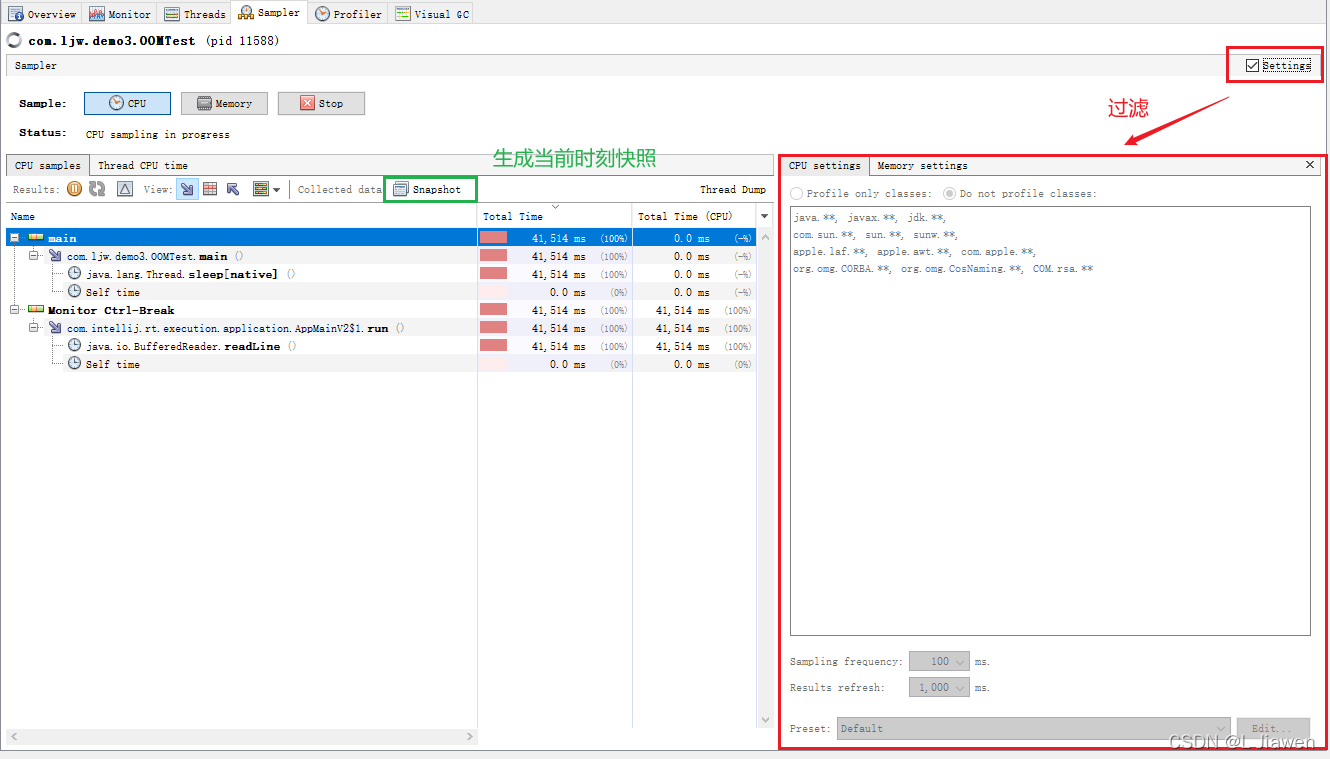This screenshot has height=759, width=1330.
Task: Click the main thread icon
Action: tap(36, 238)
